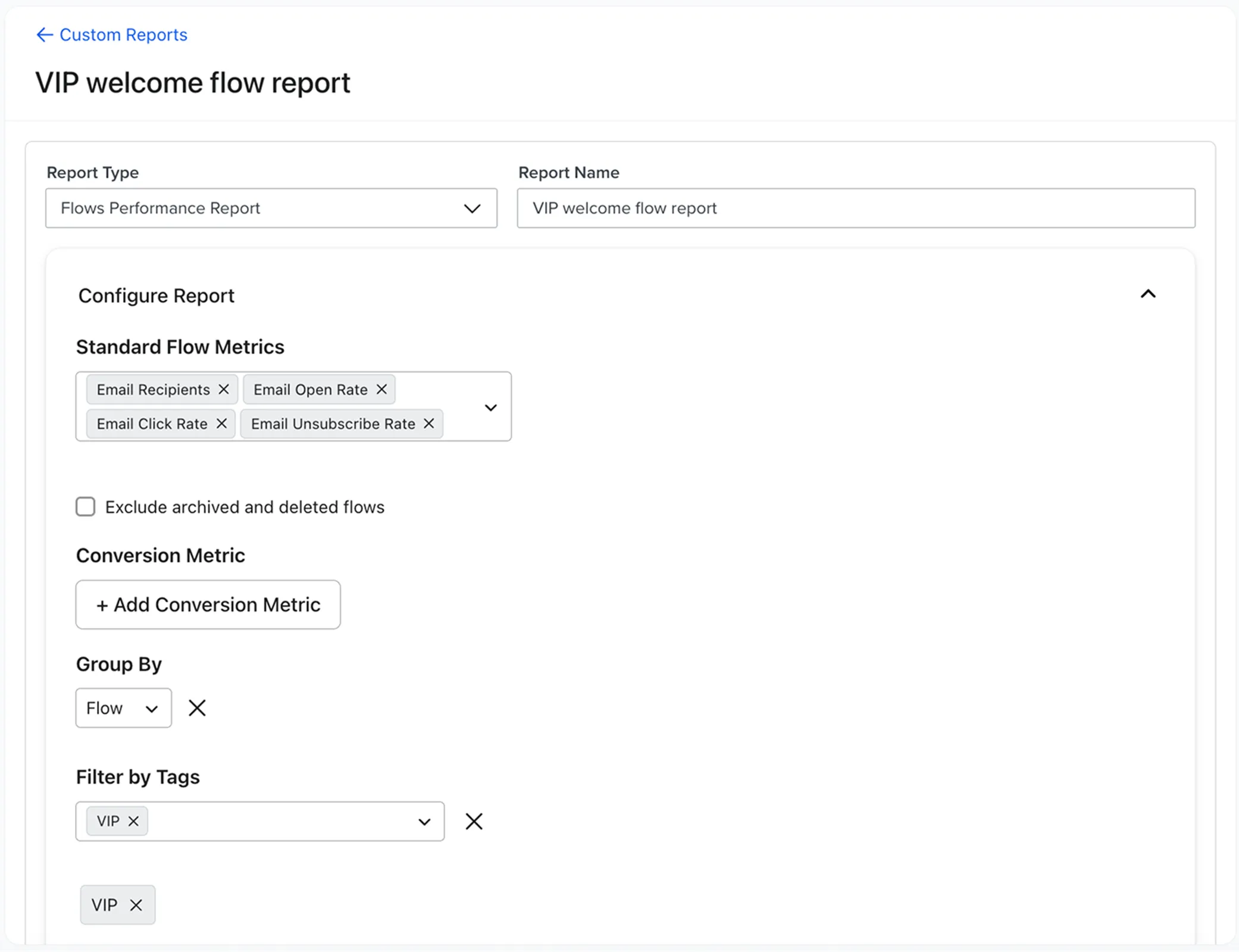
Task: Click the Conversion Metric heading
Action: [x=161, y=555]
